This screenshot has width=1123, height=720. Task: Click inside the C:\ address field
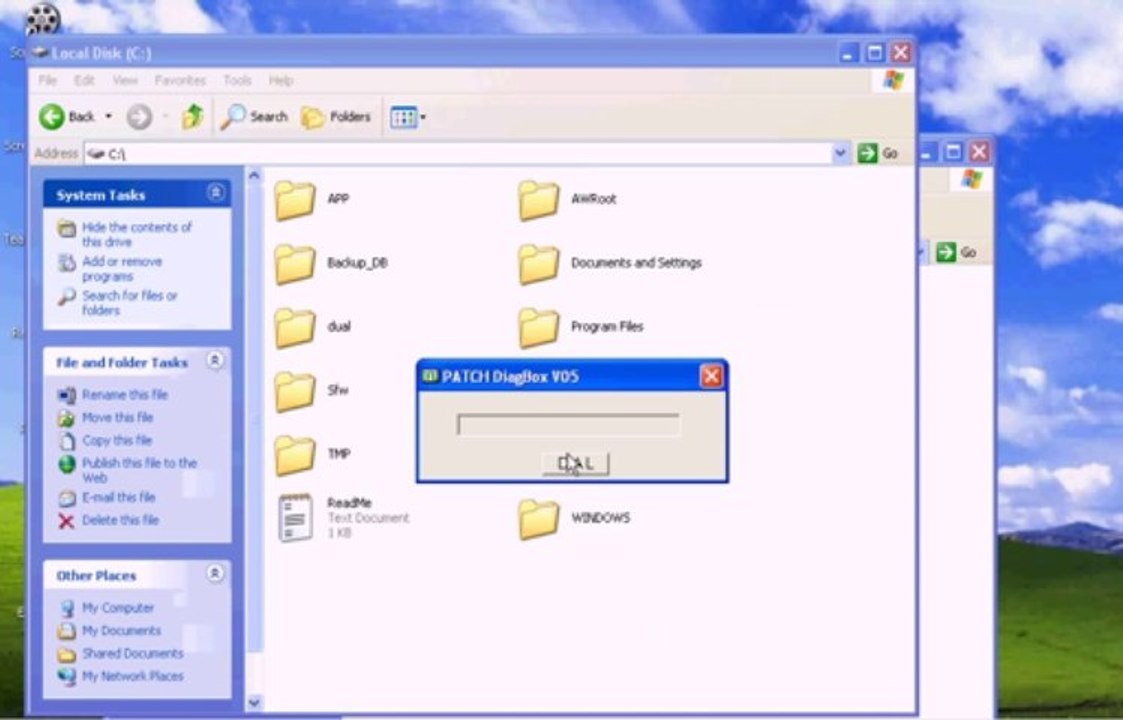(458, 153)
